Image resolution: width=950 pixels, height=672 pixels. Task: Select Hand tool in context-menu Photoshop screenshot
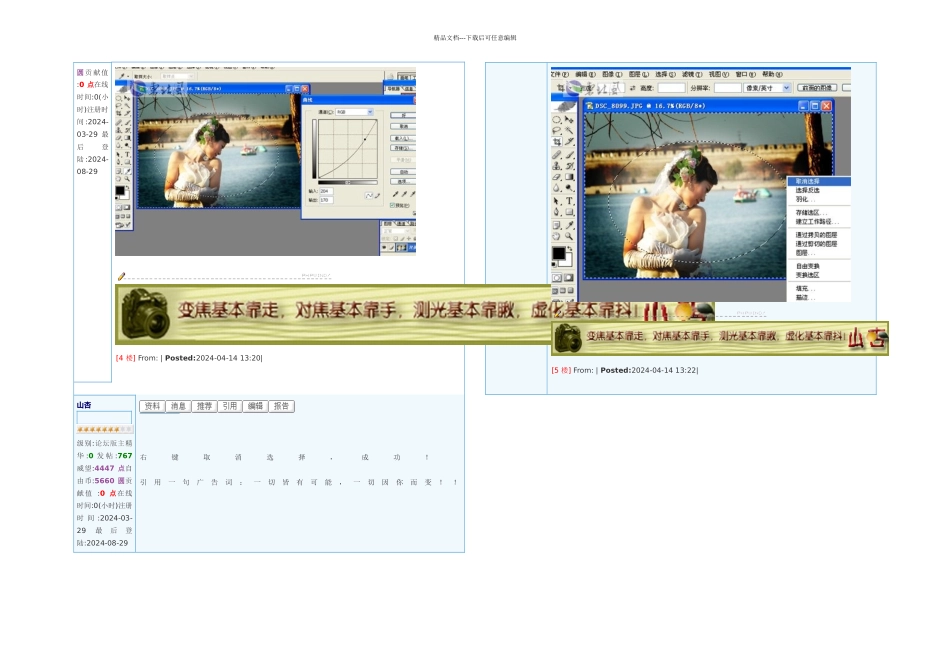pos(556,236)
